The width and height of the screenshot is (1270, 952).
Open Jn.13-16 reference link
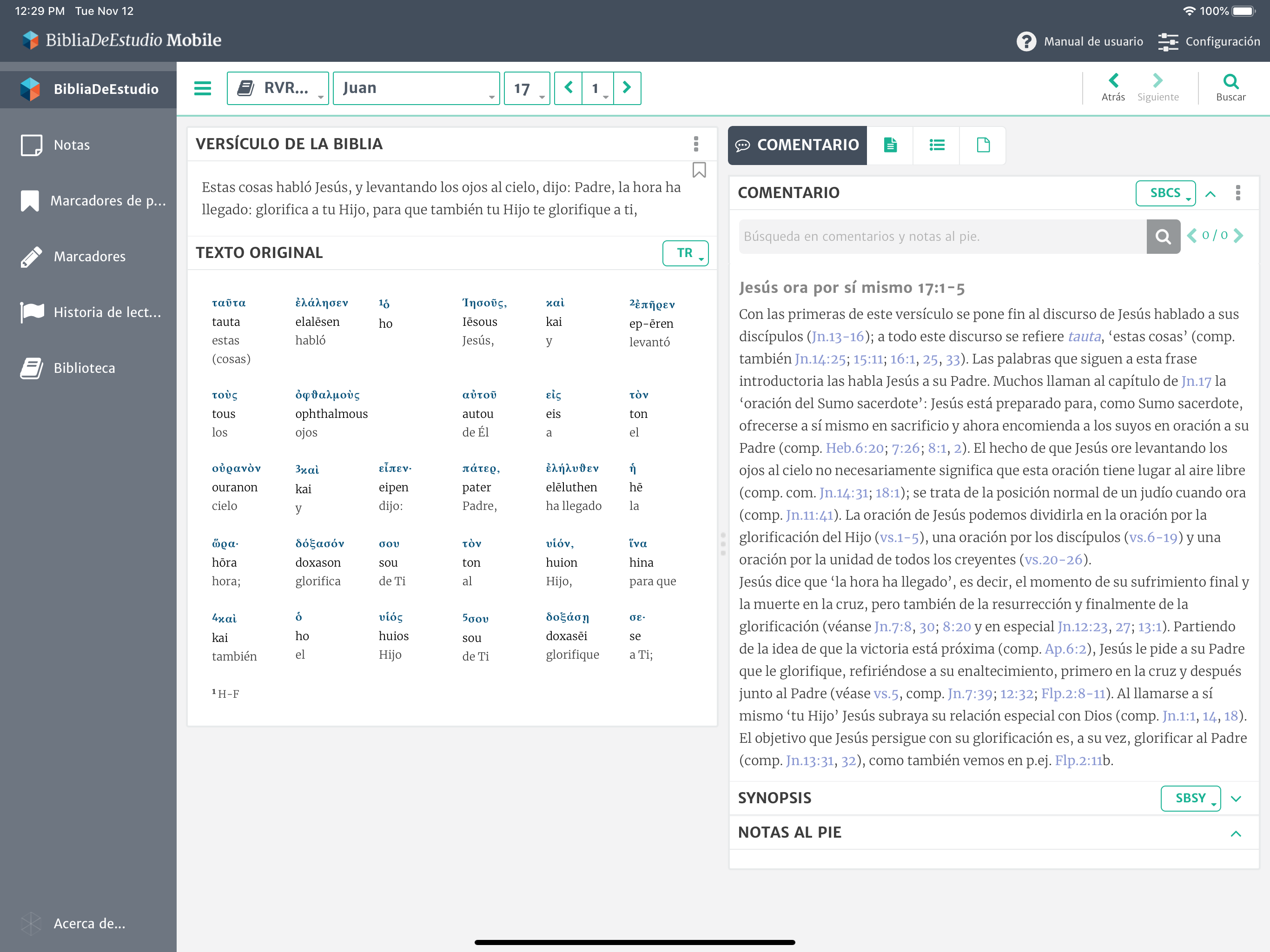838,337
